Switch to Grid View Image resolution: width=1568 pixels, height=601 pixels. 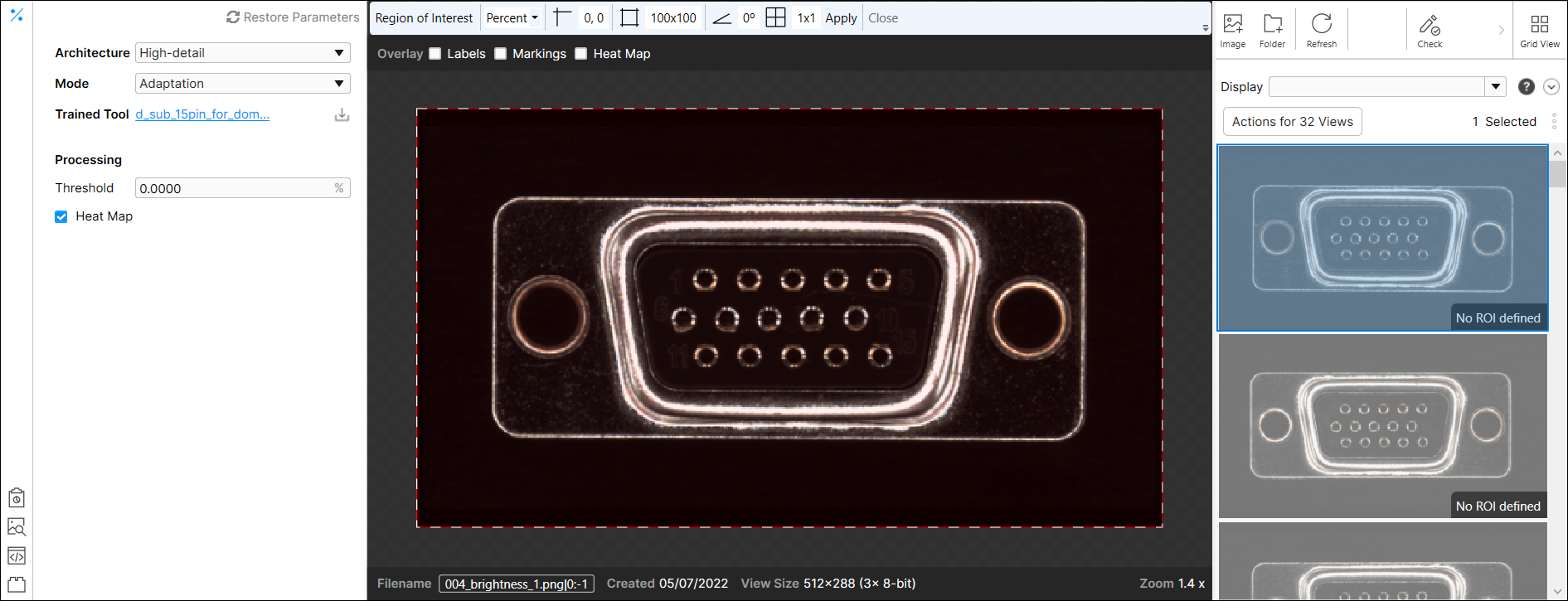point(1539,30)
